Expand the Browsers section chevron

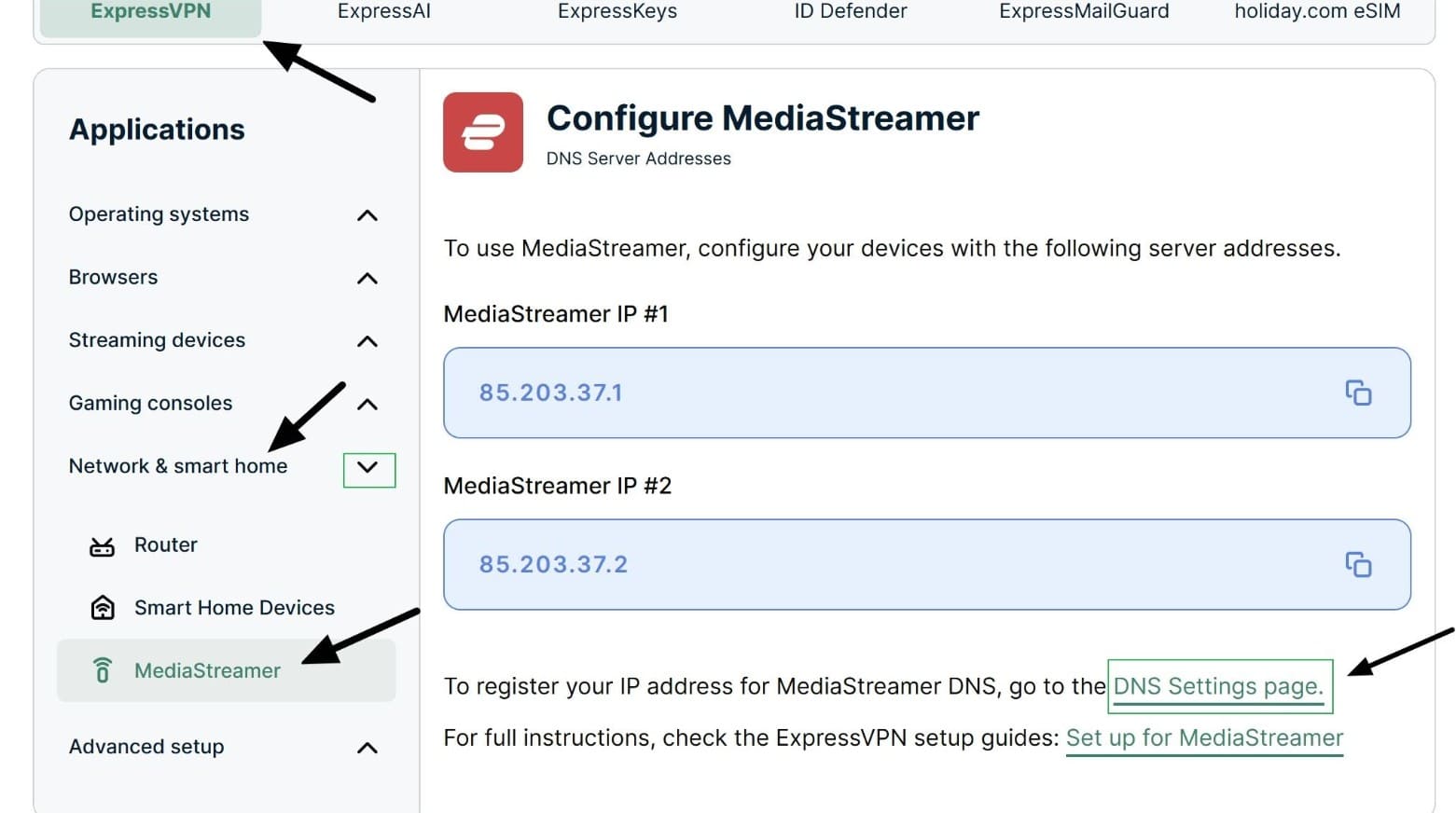[x=367, y=278]
